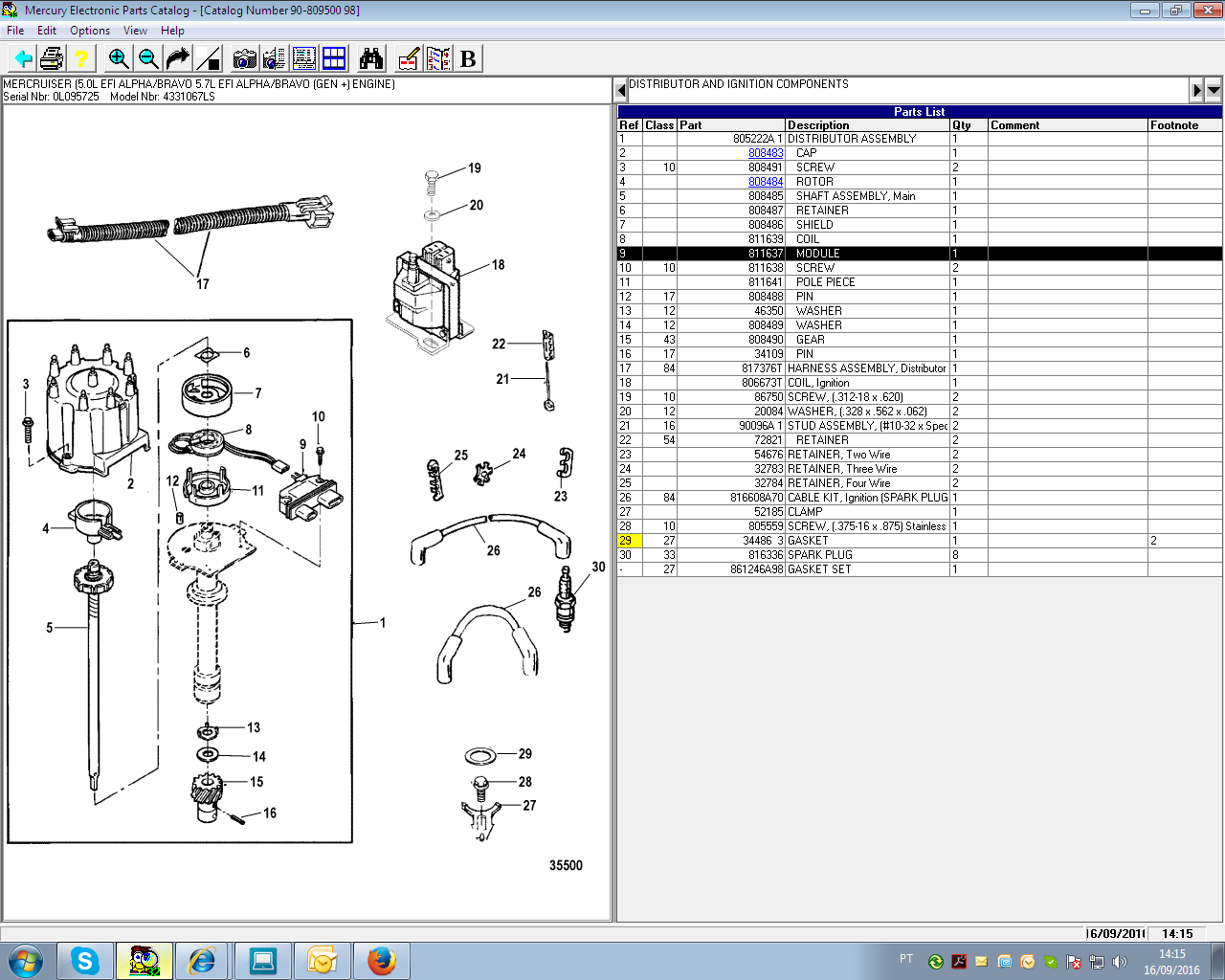This screenshot has height=980, width=1225.
Task: Open the Help menu
Action: tap(172, 31)
